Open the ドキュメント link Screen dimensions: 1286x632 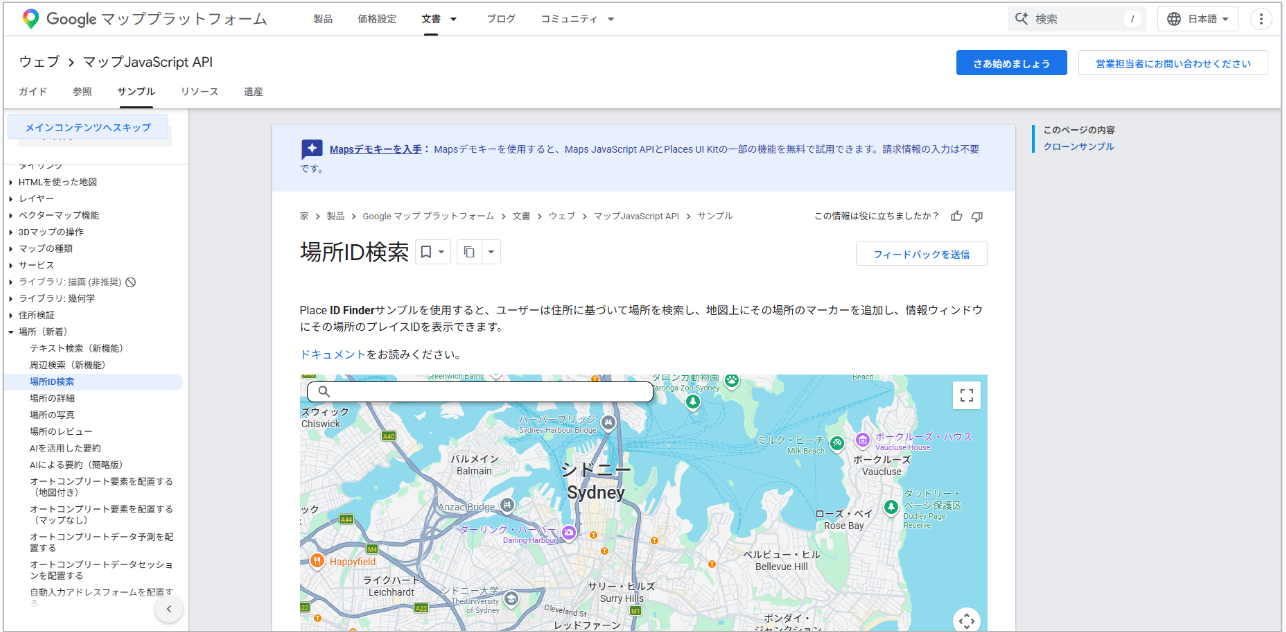click(x=333, y=354)
